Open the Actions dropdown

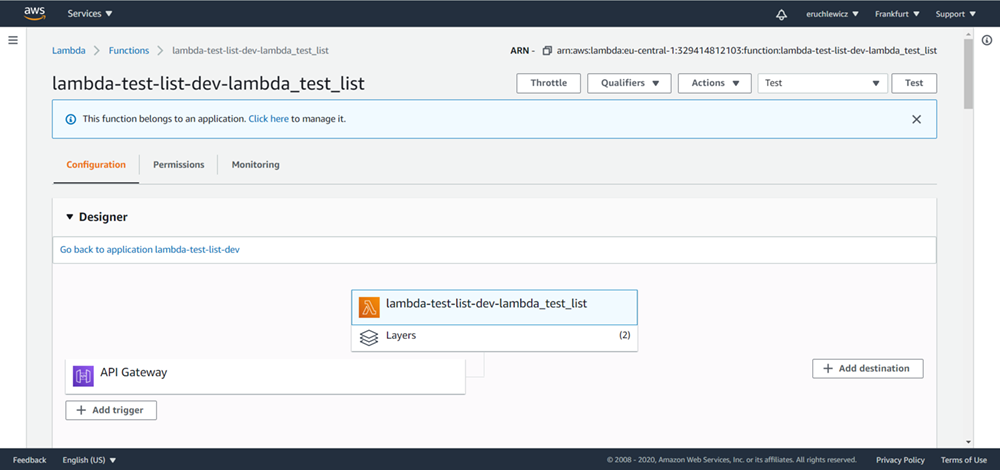[x=715, y=84]
